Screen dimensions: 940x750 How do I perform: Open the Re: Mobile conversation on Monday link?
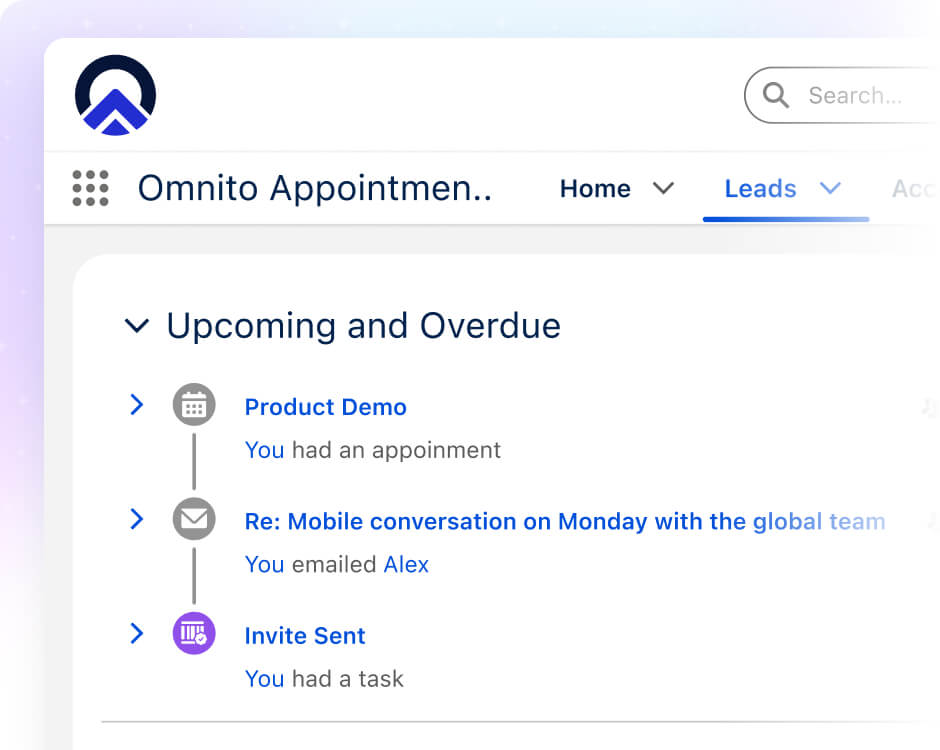coord(565,522)
